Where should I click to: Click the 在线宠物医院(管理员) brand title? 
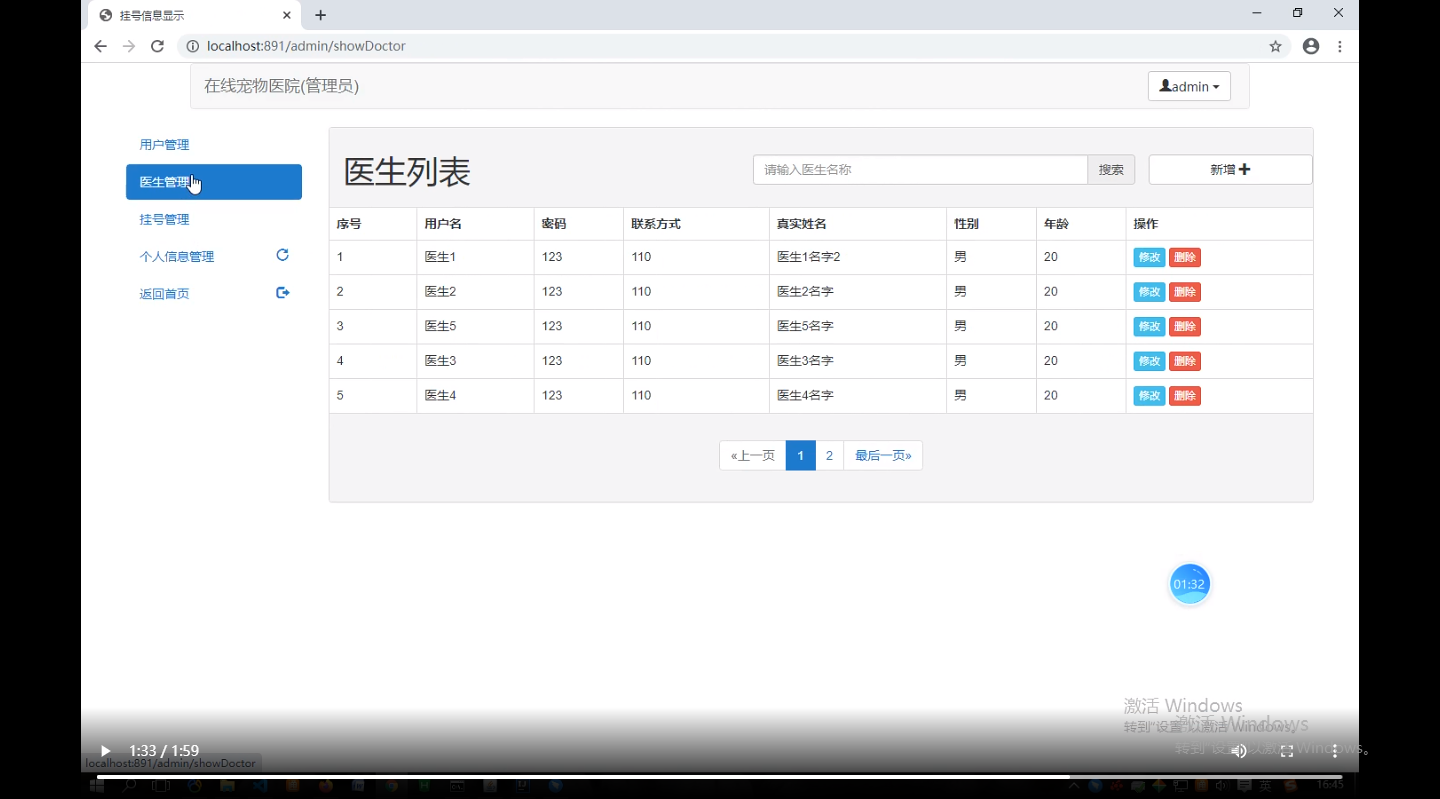(281, 86)
